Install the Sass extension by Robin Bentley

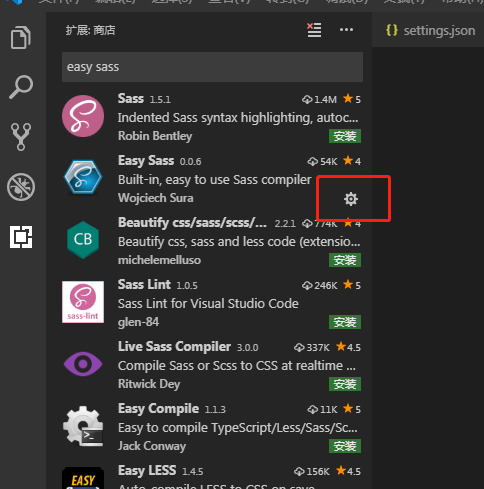345,136
